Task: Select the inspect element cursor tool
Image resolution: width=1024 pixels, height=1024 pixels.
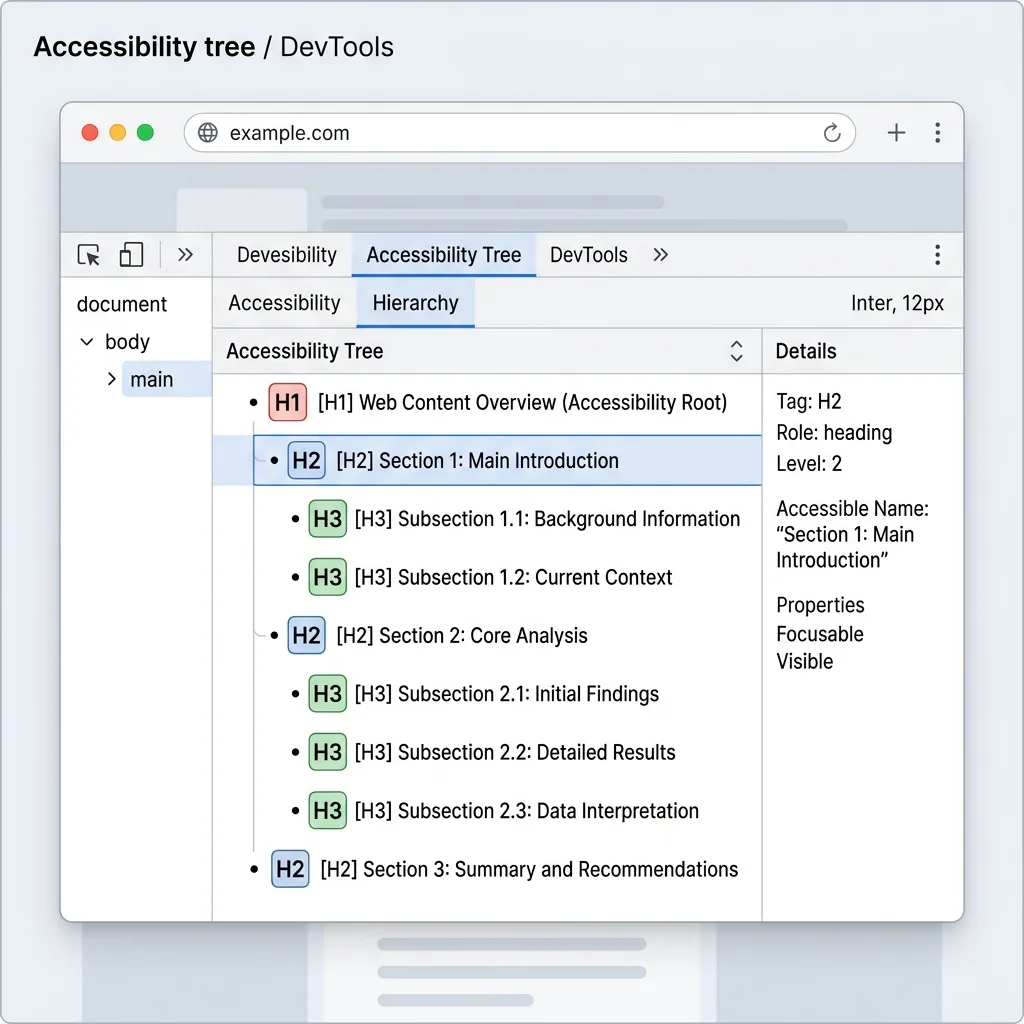Action: pos(89,255)
